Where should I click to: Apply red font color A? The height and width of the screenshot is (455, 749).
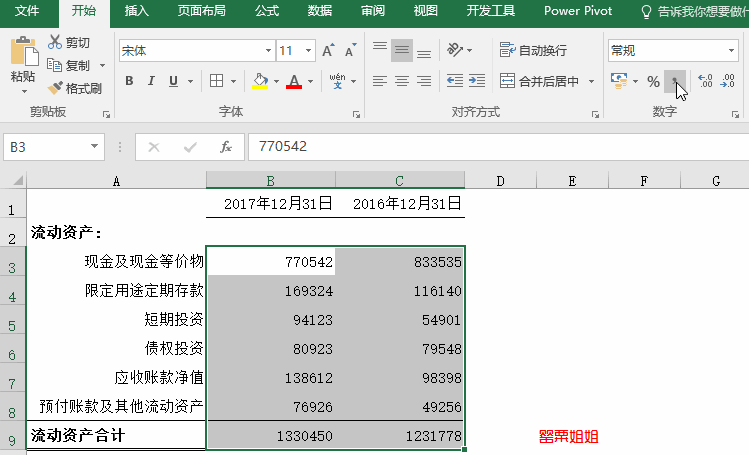click(294, 81)
